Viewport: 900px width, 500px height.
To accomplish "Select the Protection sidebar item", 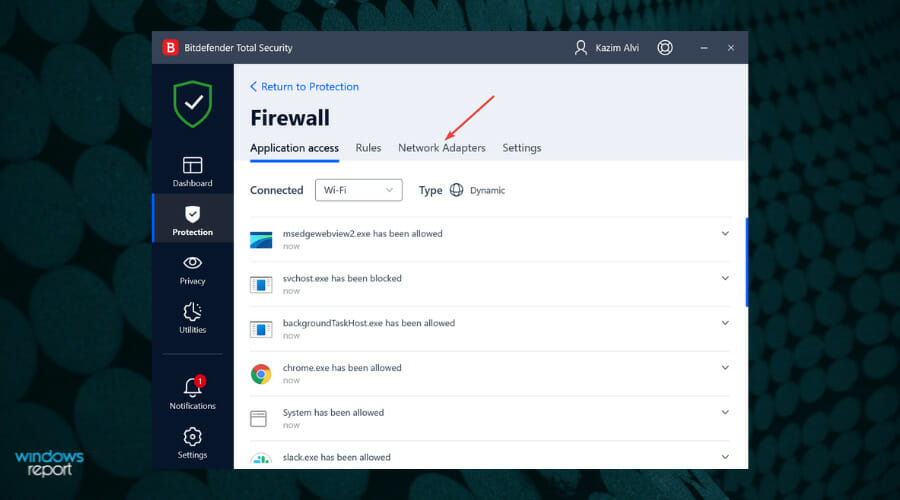I will click(192, 220).
